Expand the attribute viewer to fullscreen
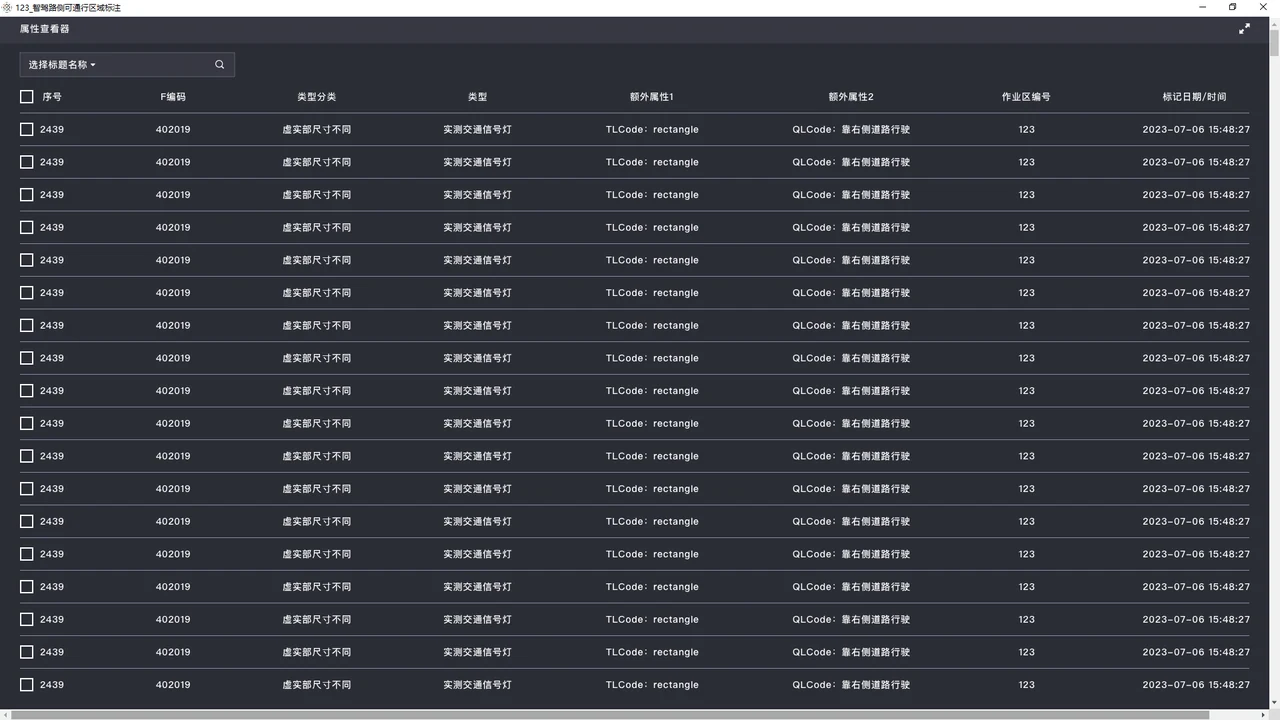This screenshot has height=720, width=1280. (1244, 29)
